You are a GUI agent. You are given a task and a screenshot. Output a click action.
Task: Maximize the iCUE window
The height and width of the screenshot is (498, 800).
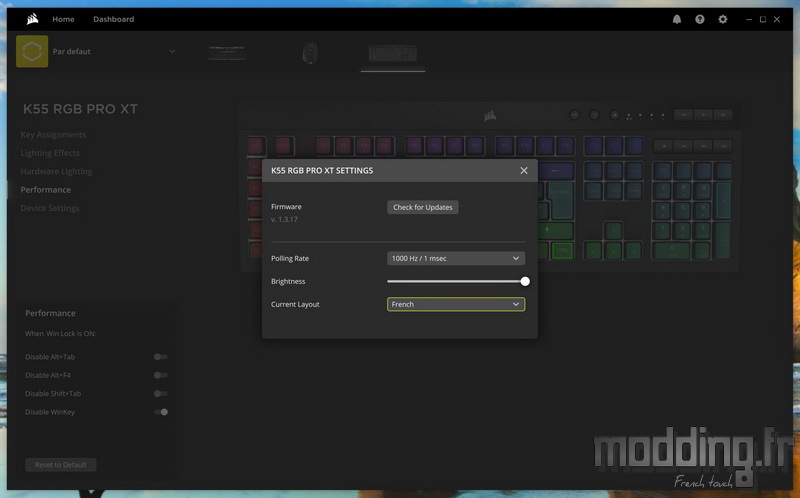763,19
